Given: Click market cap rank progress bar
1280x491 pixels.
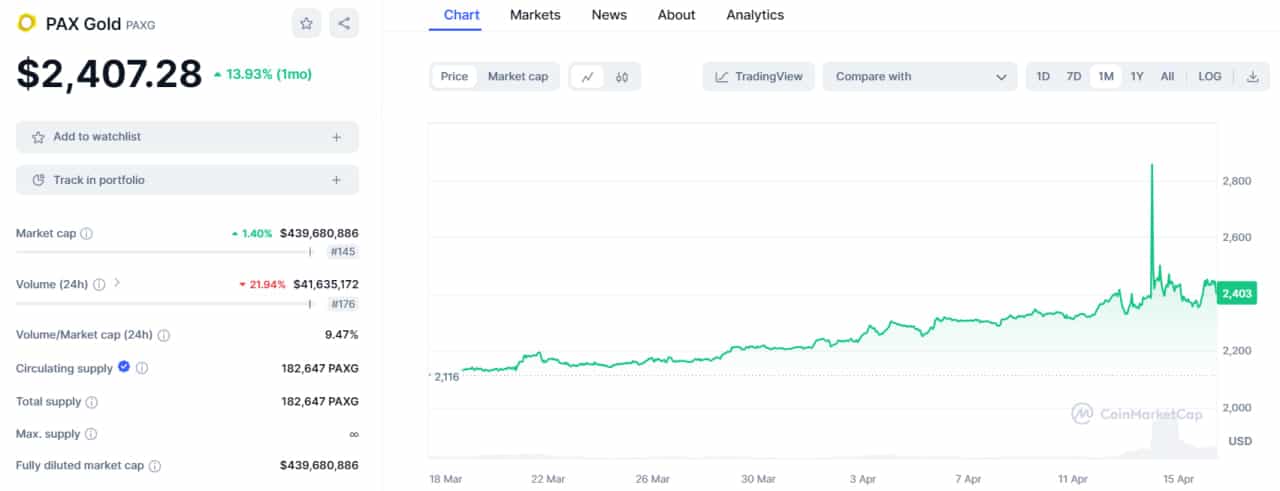Looking at the screenshot, I should pyautogui.click(x=167, y=252).
